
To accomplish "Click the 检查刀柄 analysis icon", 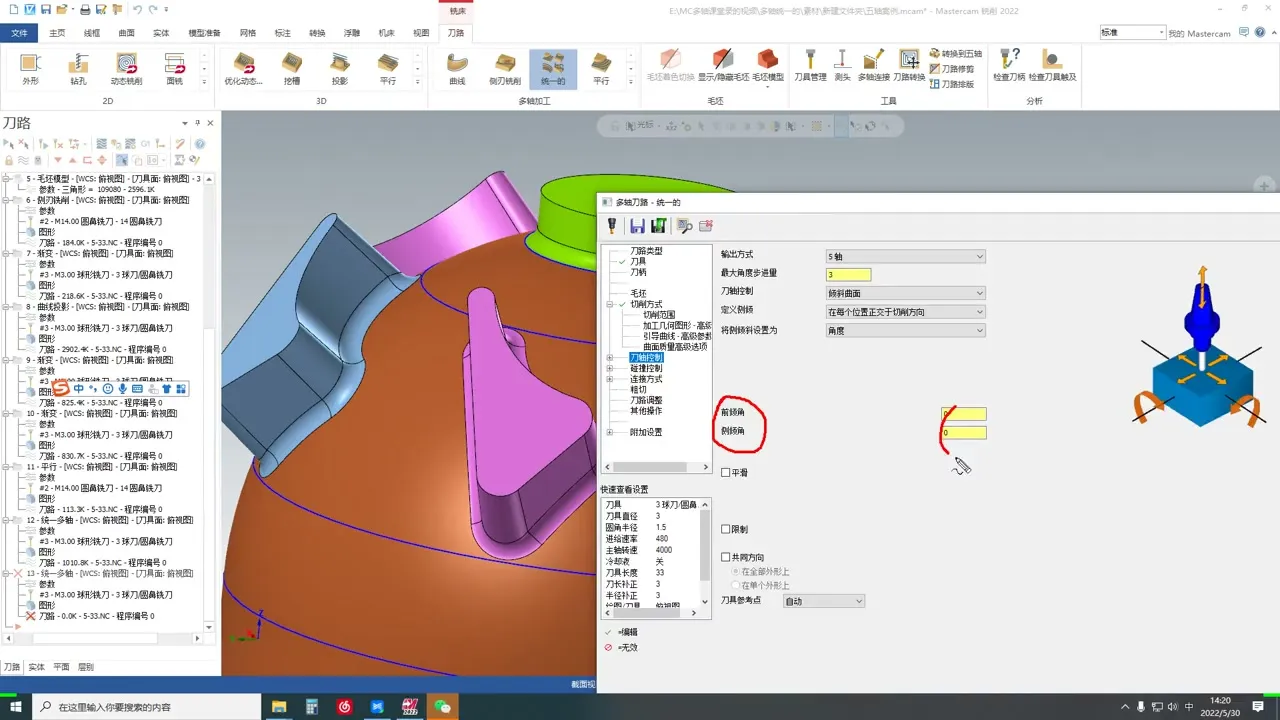I will (x=1009, y=65).
